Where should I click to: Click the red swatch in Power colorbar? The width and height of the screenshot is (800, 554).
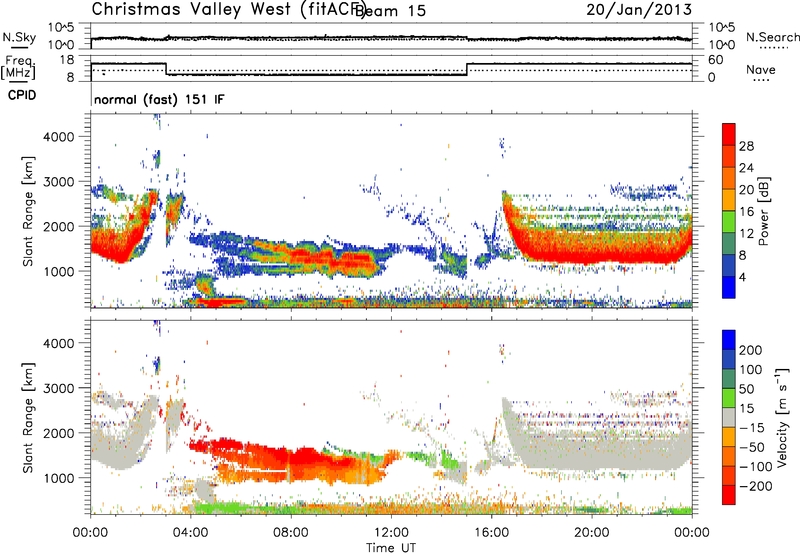729,135
